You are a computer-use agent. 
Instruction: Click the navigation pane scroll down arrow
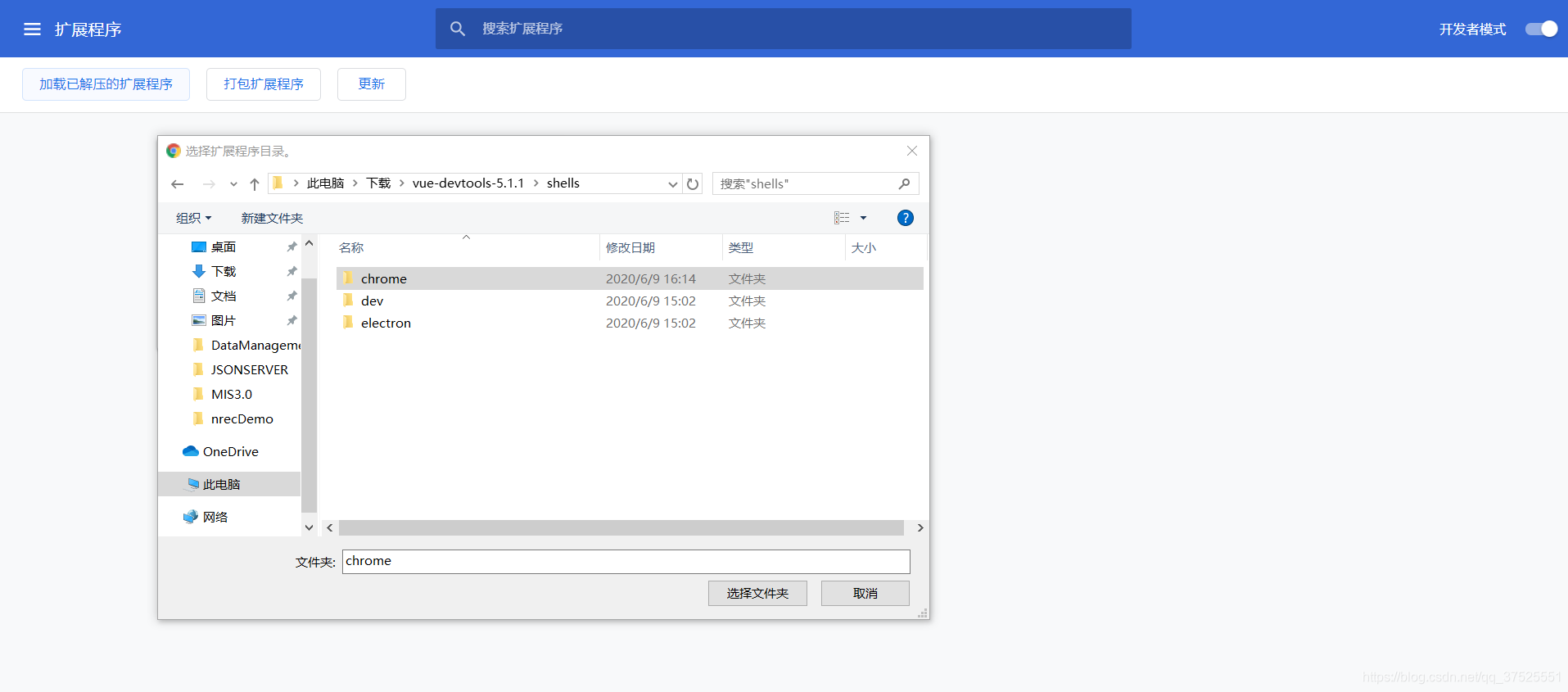[x=309, y=527]
